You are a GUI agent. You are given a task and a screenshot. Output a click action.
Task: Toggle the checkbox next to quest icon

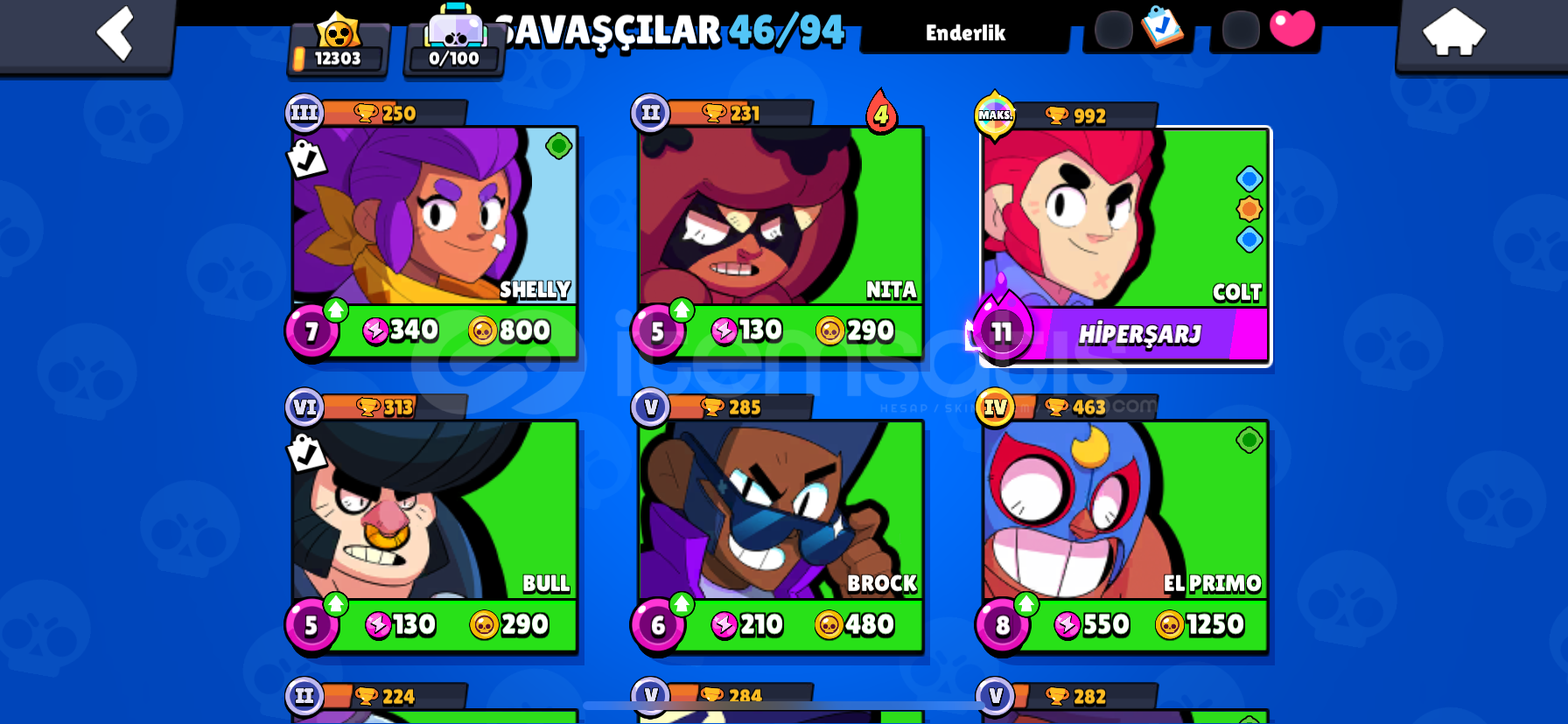(x=1113, y=30)
